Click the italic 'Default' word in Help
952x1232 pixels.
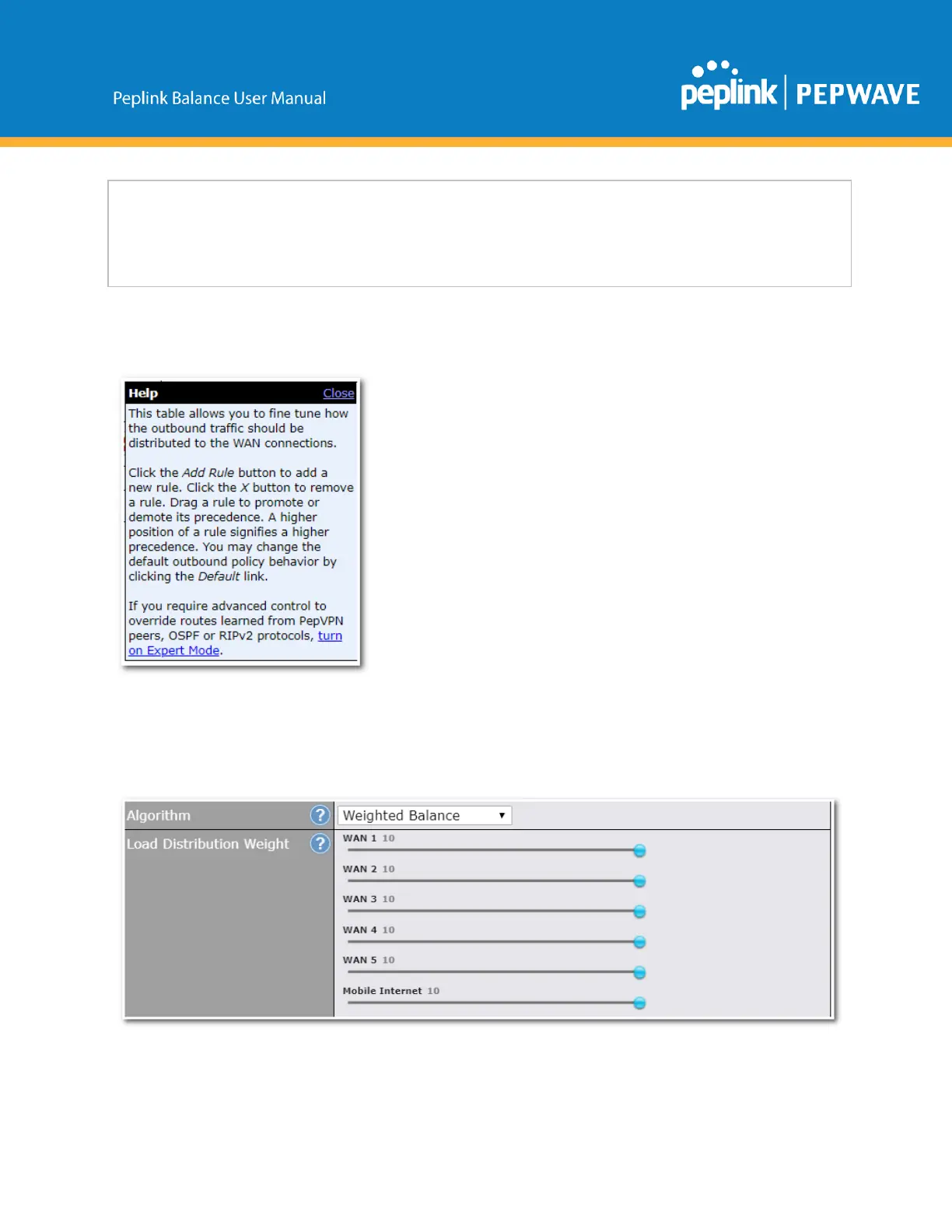(219, 576)
